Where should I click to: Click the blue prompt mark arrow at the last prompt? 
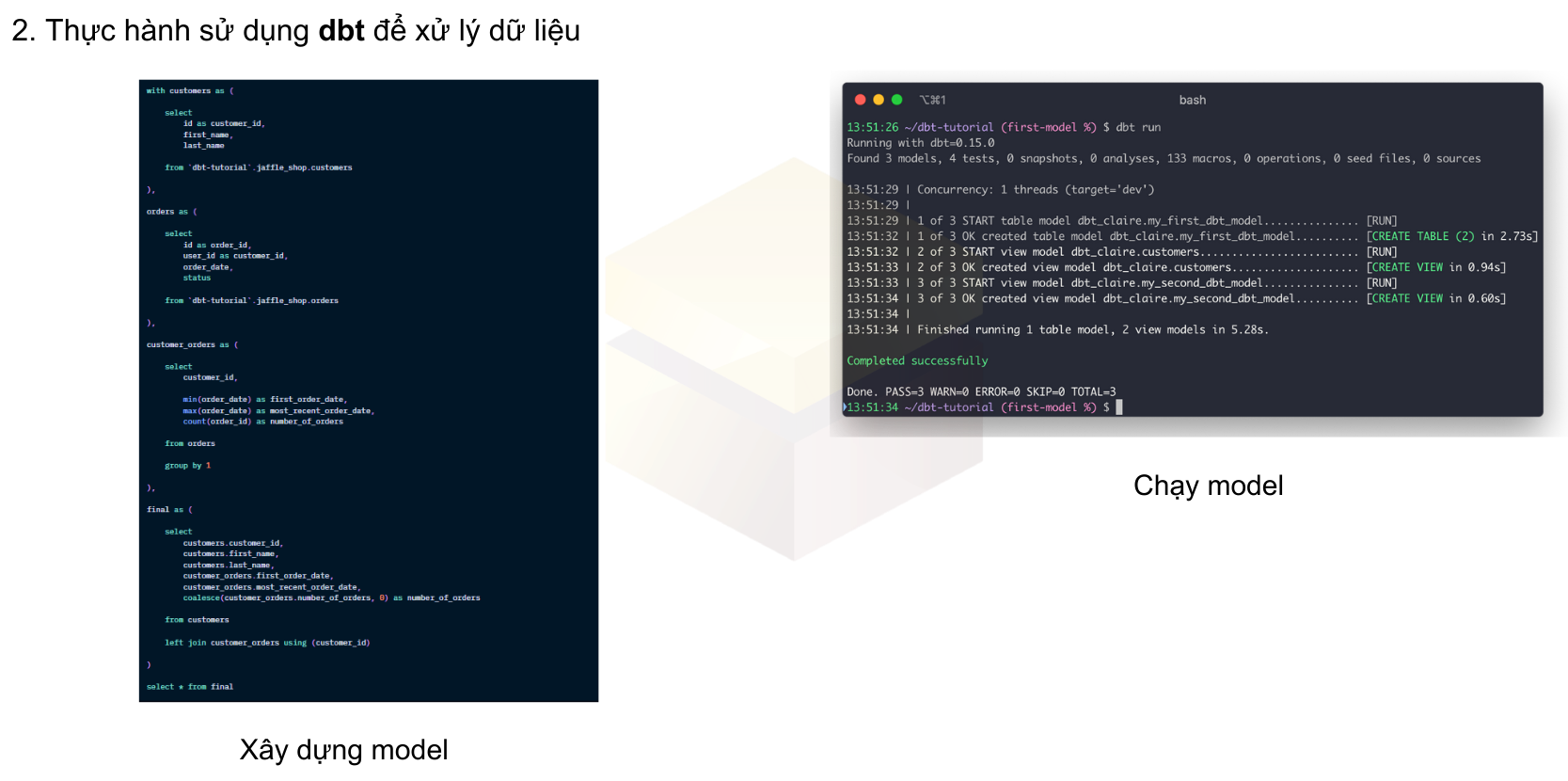[845, 407]
